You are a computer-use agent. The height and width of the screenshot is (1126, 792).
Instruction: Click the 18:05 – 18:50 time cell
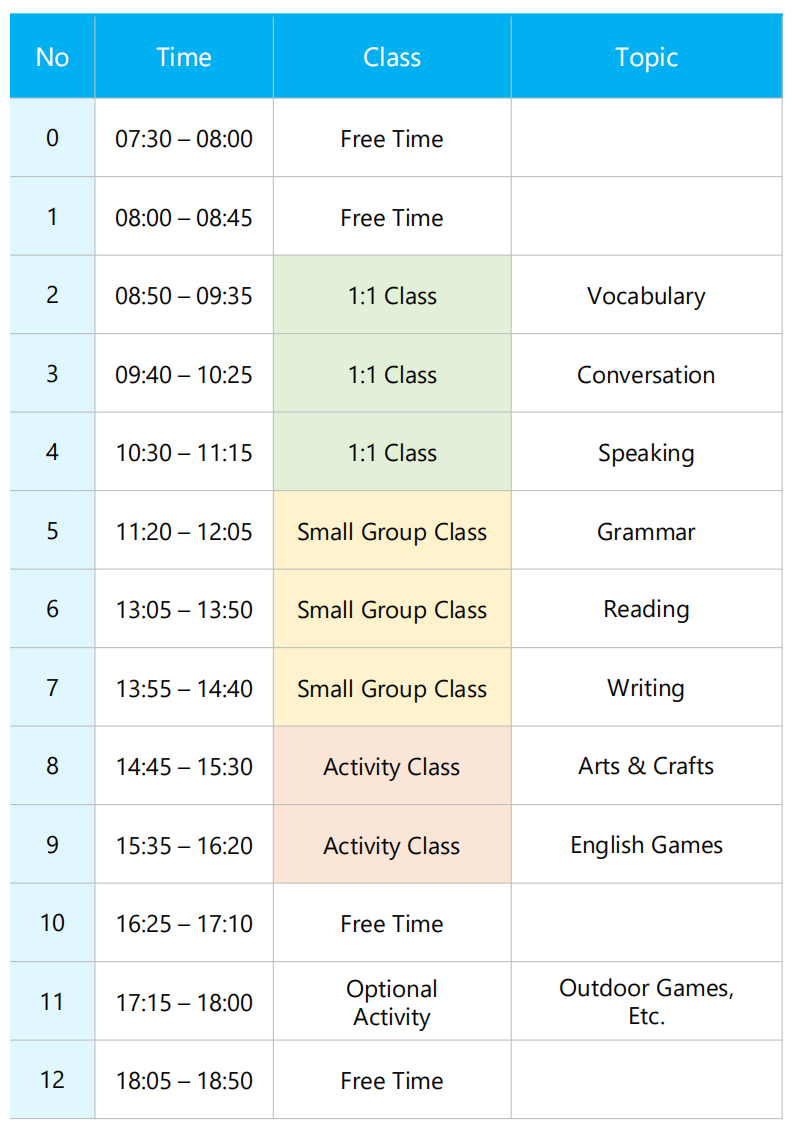click(x=184, y=1080)
